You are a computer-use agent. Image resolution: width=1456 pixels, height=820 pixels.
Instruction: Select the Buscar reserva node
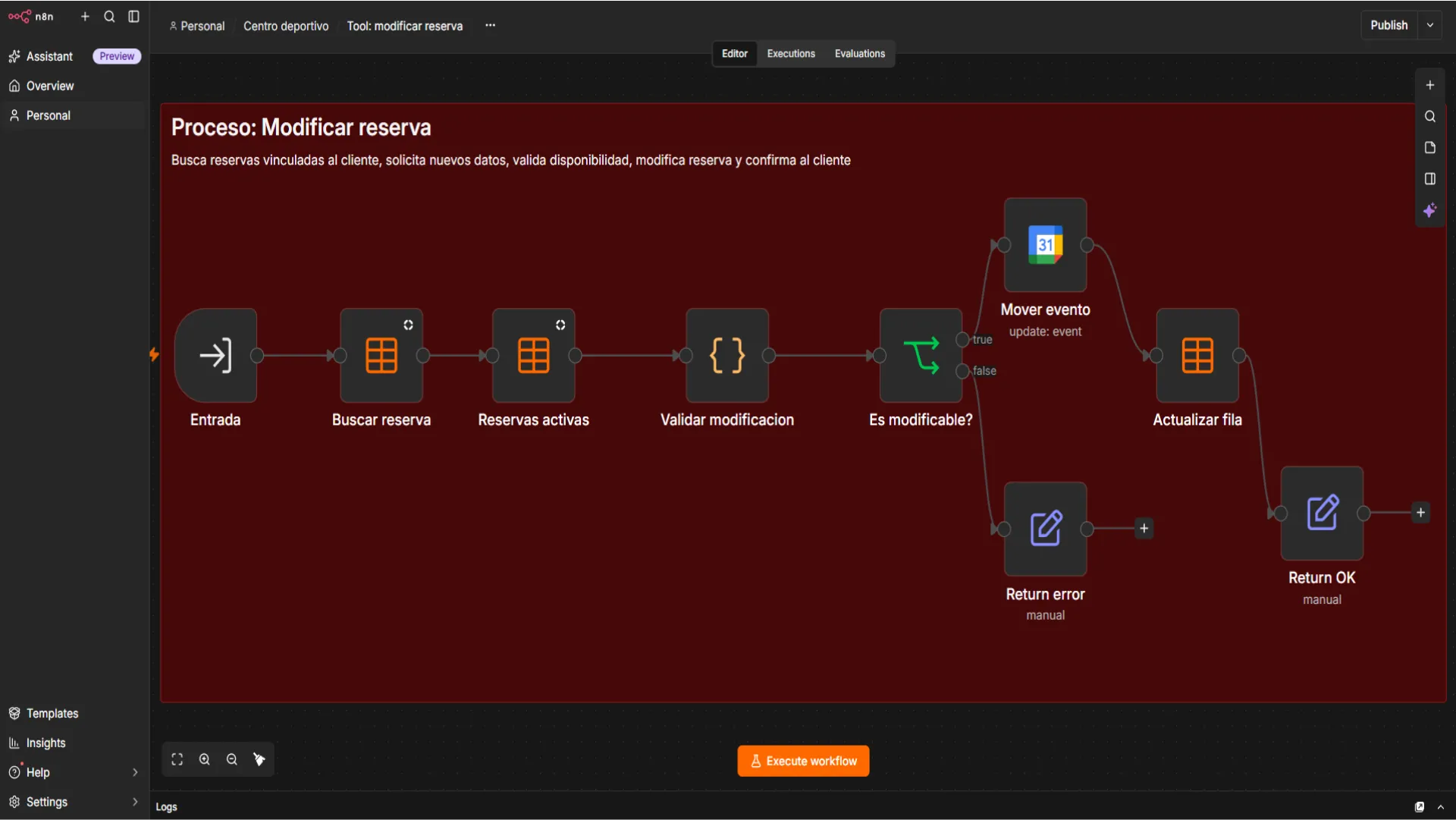pos(381,355)
